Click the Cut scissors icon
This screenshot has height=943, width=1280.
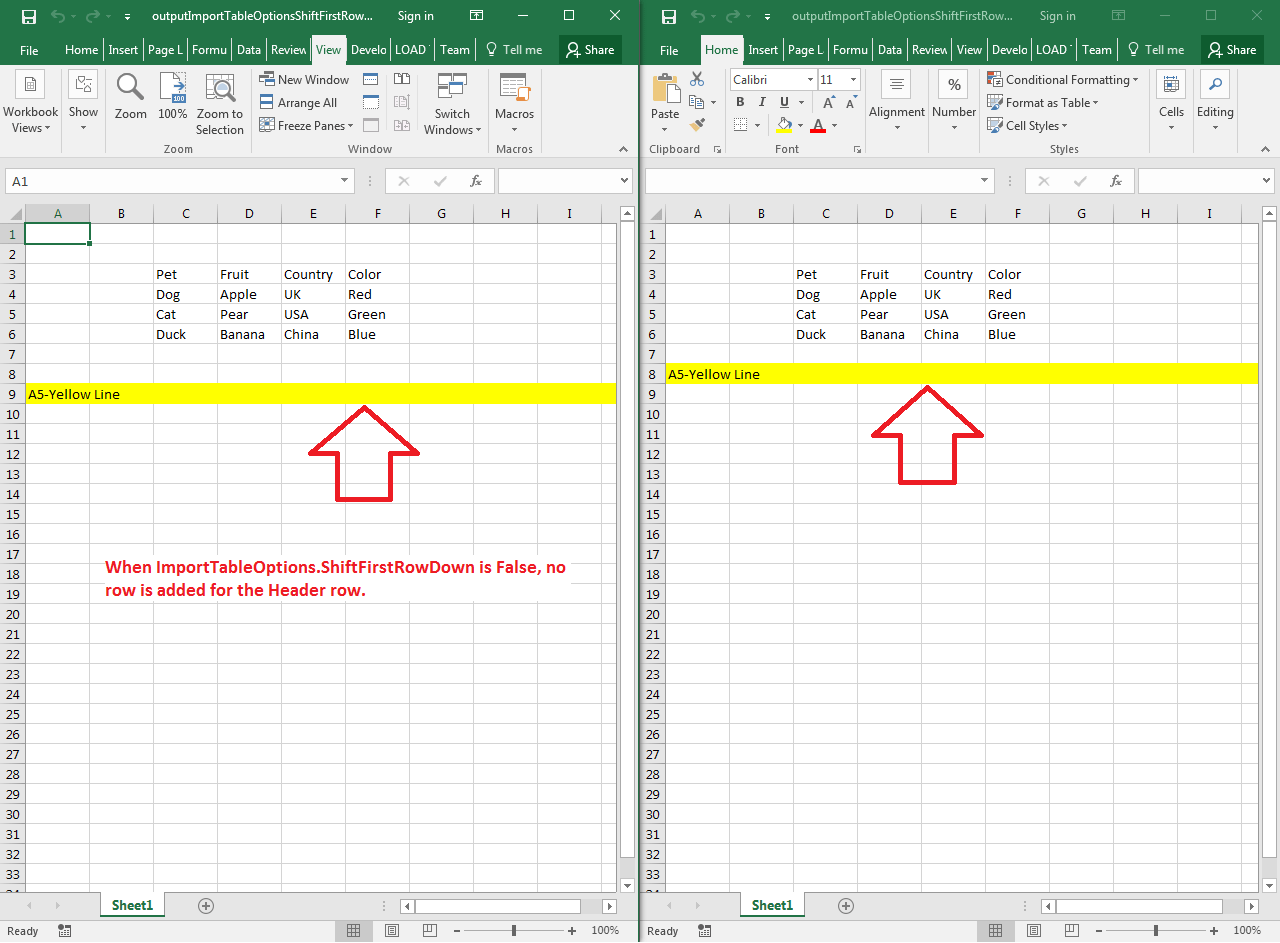pos(697,78)
